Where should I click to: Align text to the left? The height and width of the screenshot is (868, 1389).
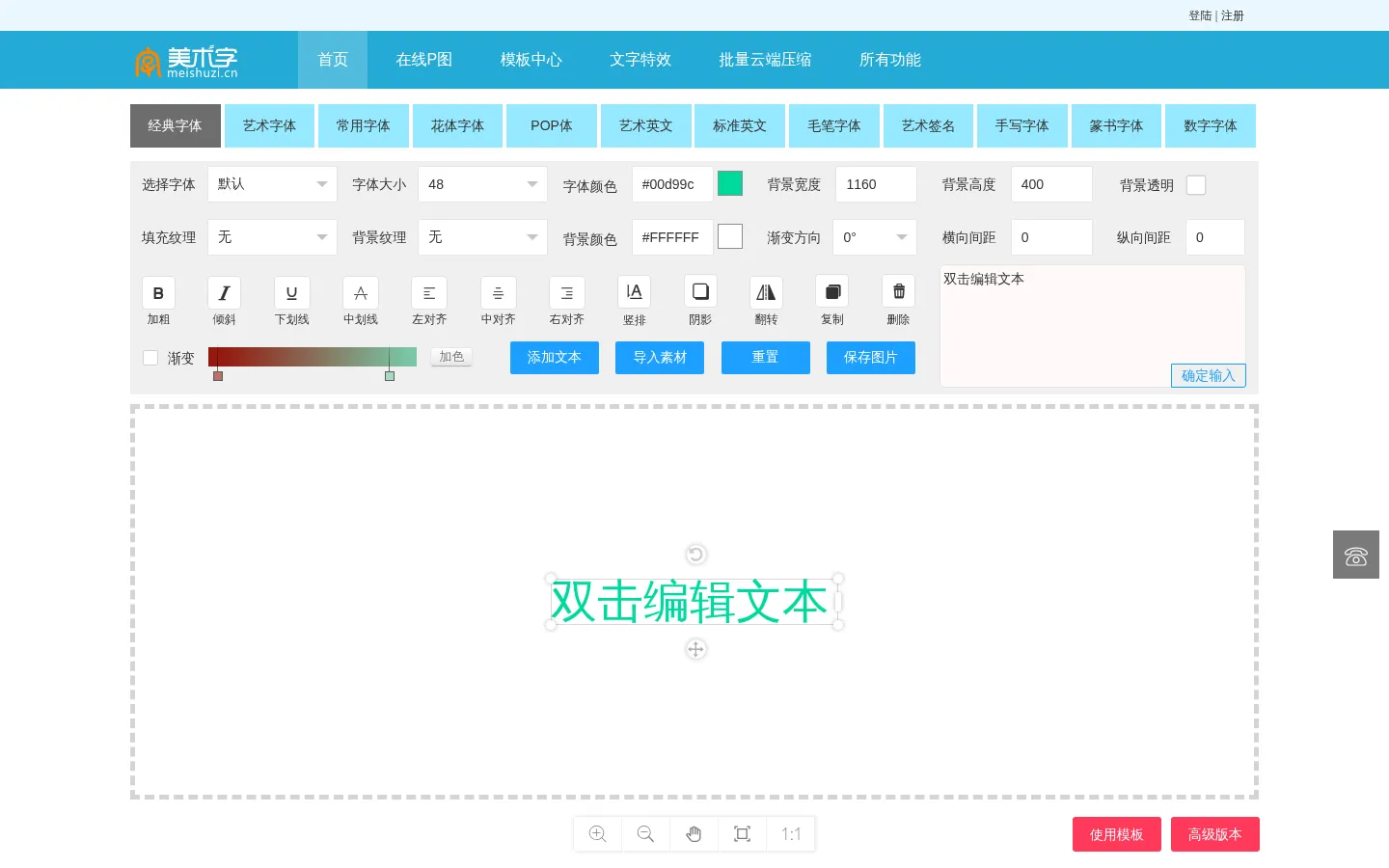pos(429,293)
